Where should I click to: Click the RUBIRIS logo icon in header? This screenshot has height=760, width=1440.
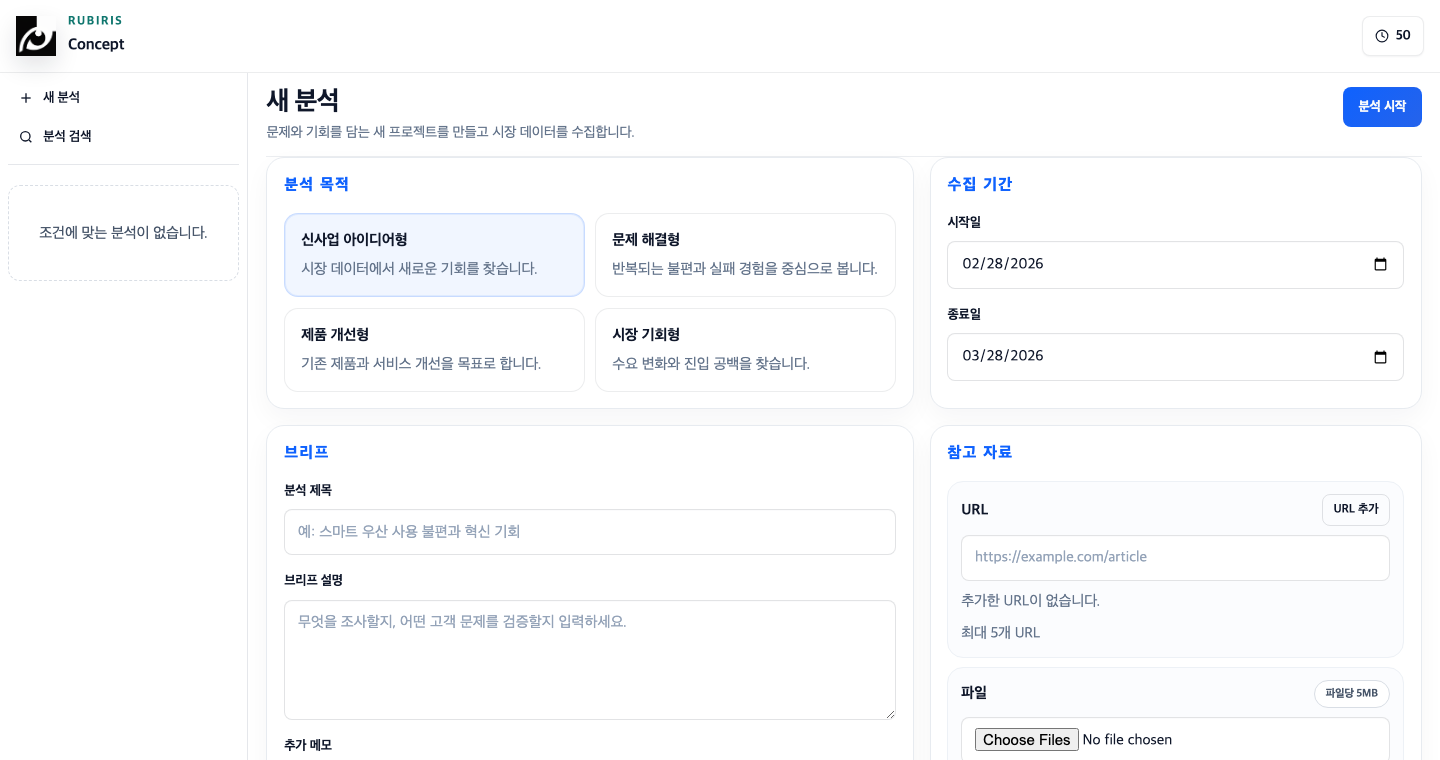point(36,35)
